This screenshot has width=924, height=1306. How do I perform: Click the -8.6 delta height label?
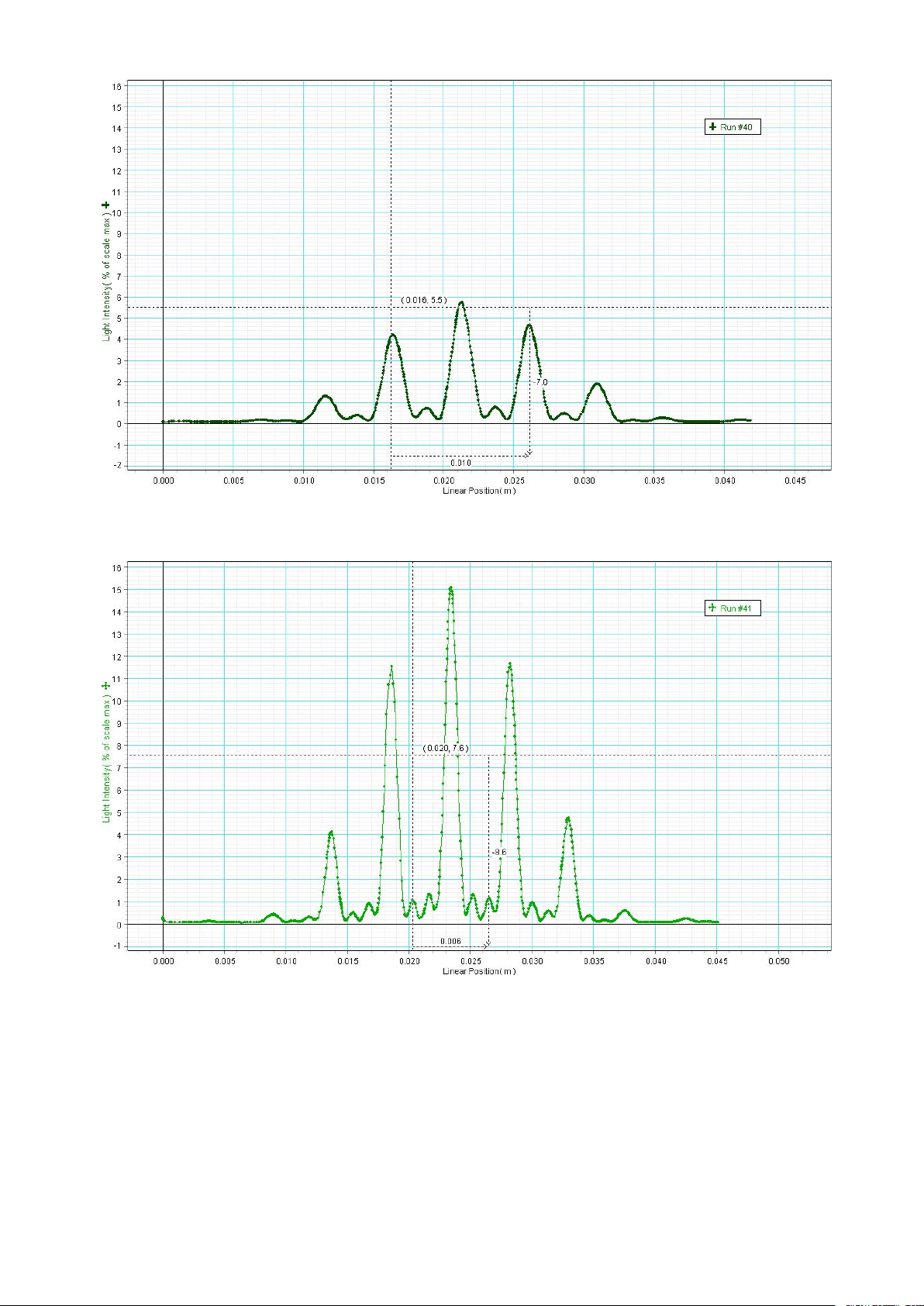499,852
